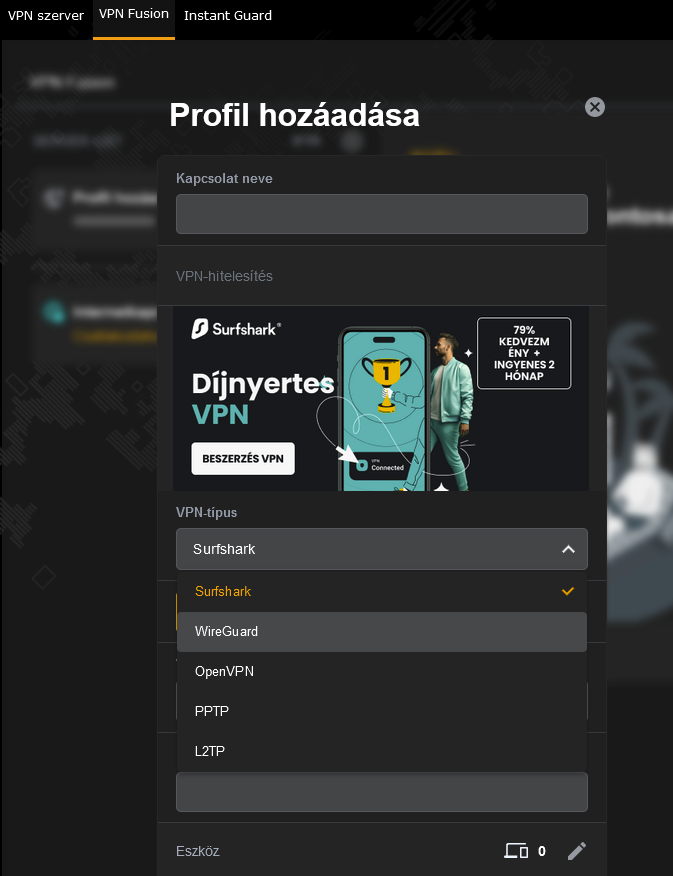Click the pencil edit icon beside Eszköz
Screen dimensions: 673x876
tap(577, 851)
